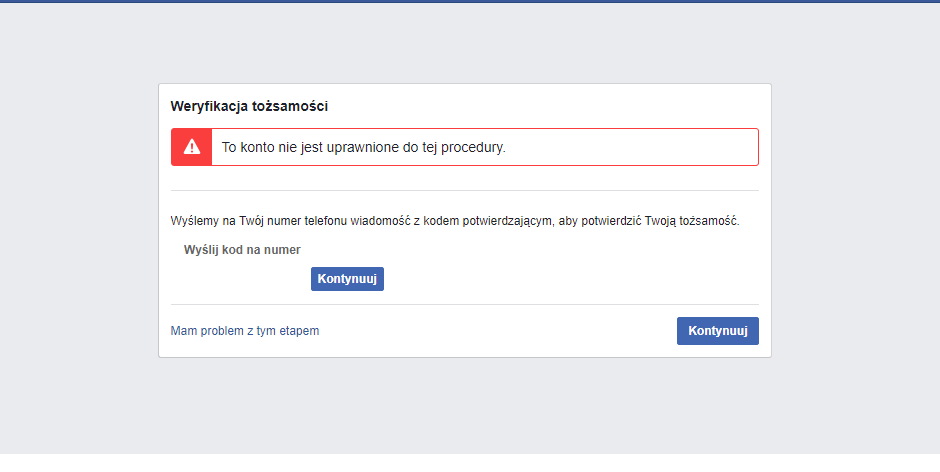Screen dimensions: 940x472
Task: Click the red warning triangle icon
Action: 192,147
